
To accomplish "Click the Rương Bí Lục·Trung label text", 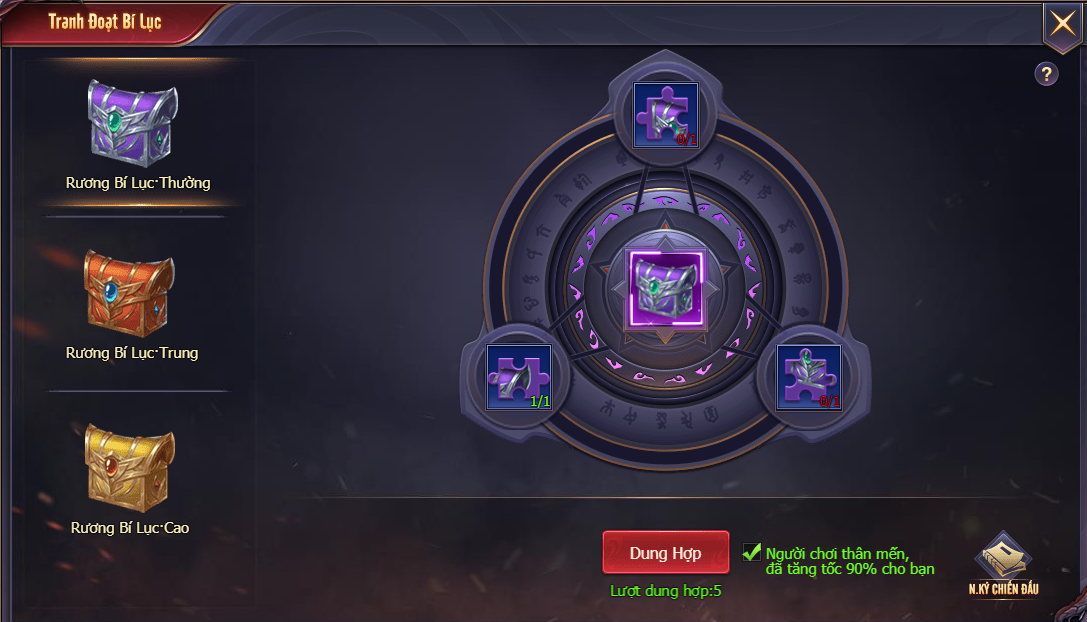I will coord(132,353).
